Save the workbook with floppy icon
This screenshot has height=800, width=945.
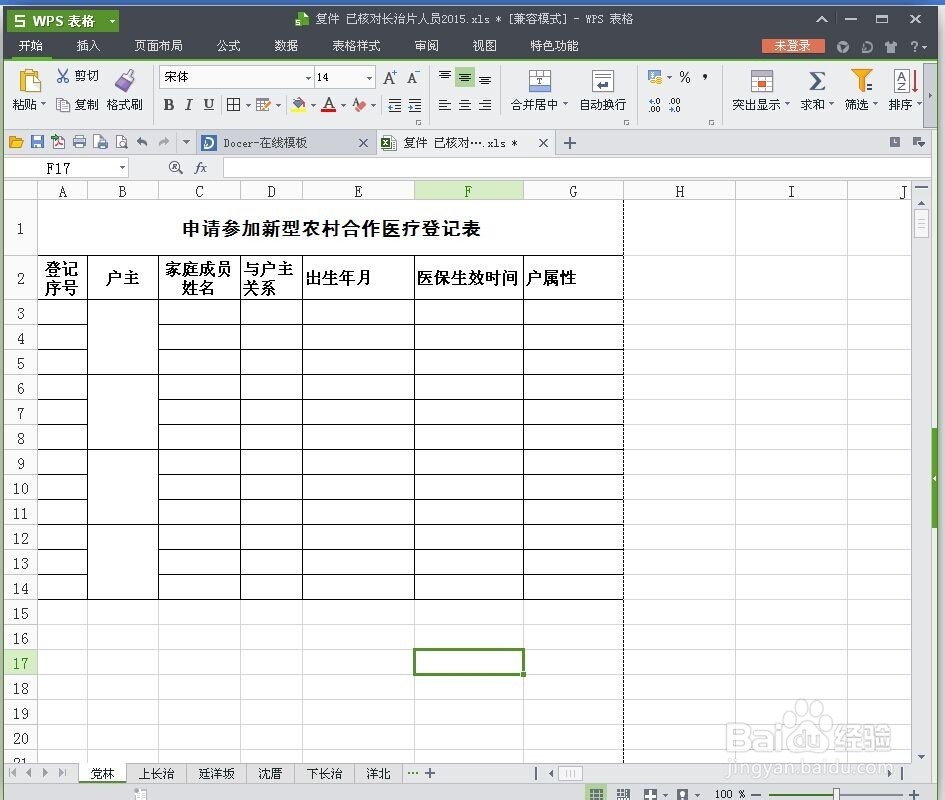point(37,142)
